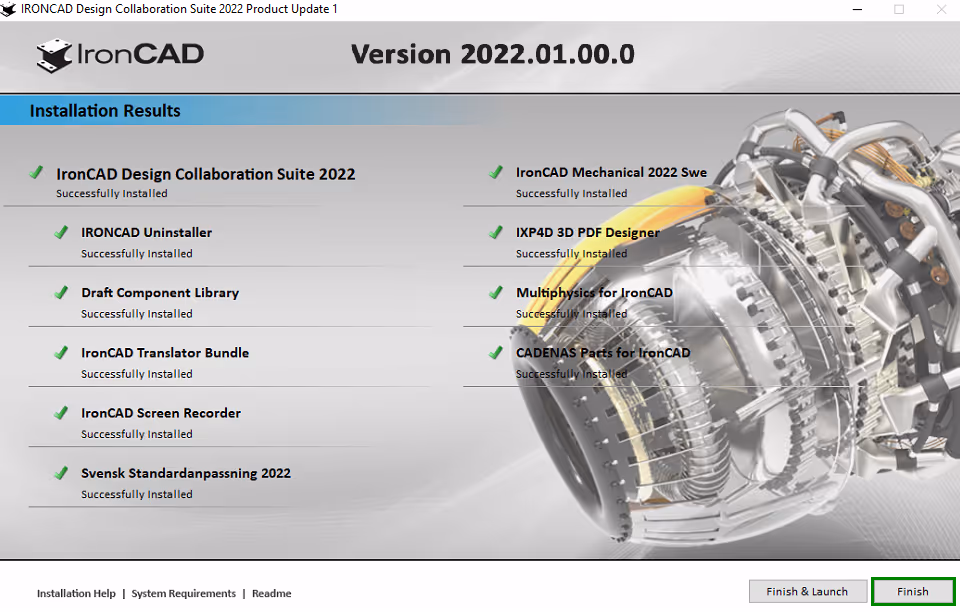Click the Finish & Launch button

808,591
